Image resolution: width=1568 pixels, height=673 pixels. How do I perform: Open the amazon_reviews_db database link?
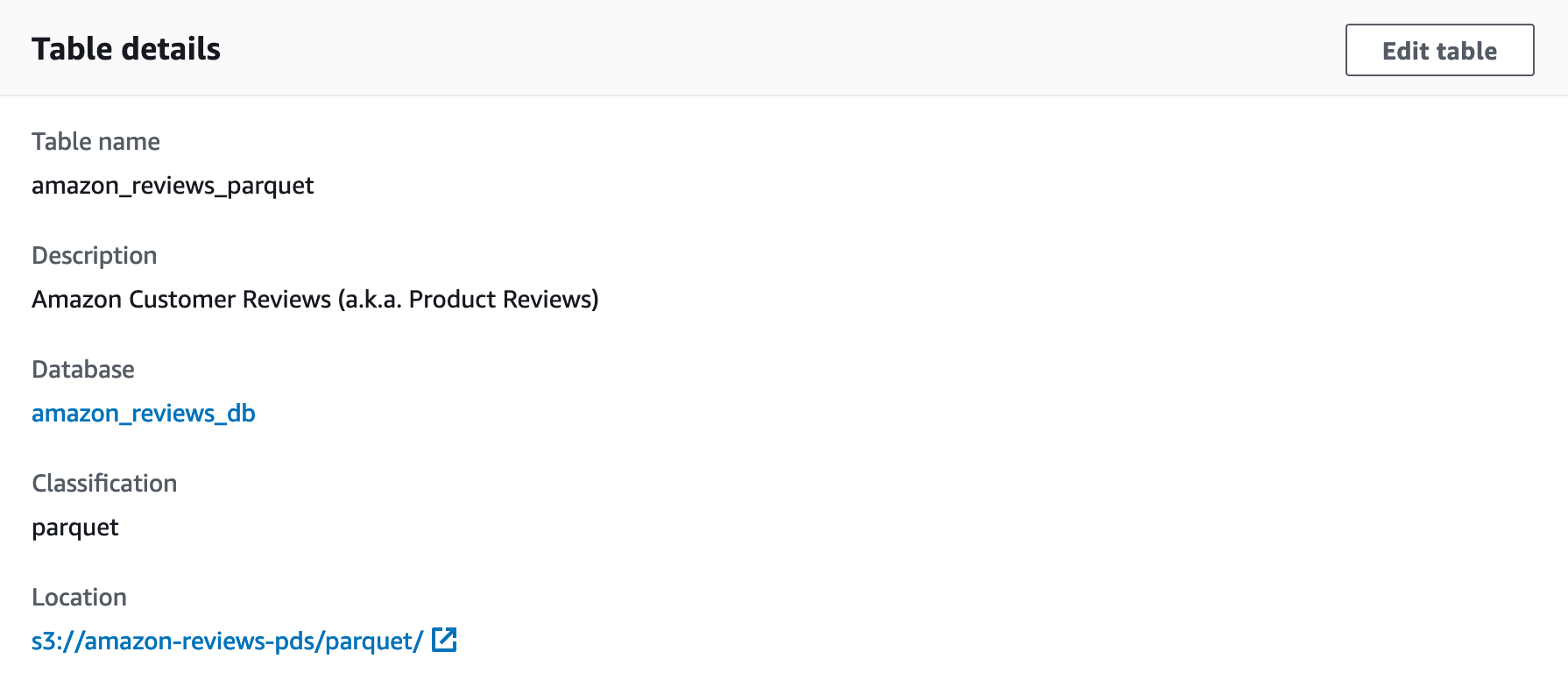pos(144,413)
